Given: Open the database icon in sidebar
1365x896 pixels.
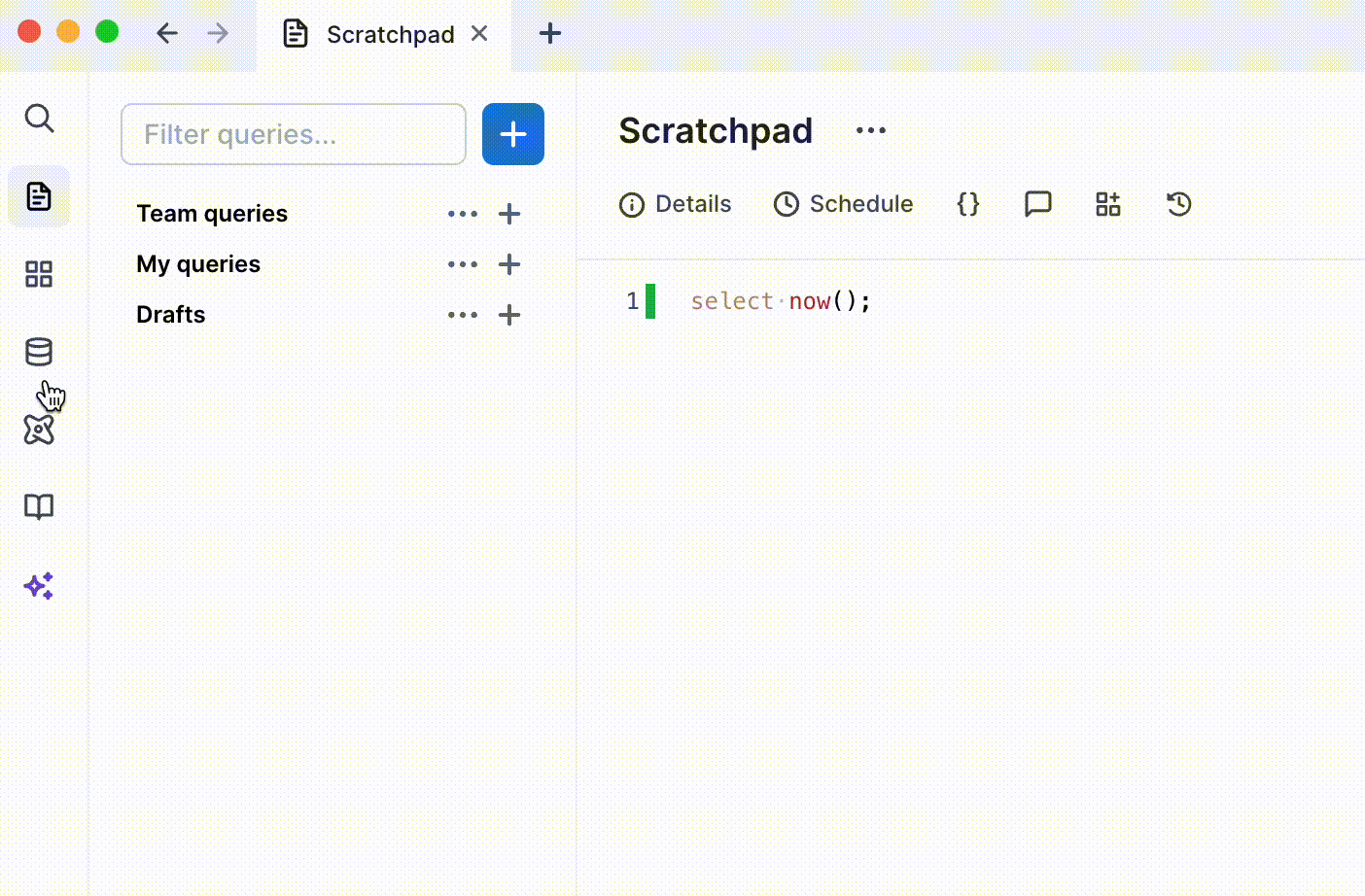Looking at the screenshot, I should (39, 352).
